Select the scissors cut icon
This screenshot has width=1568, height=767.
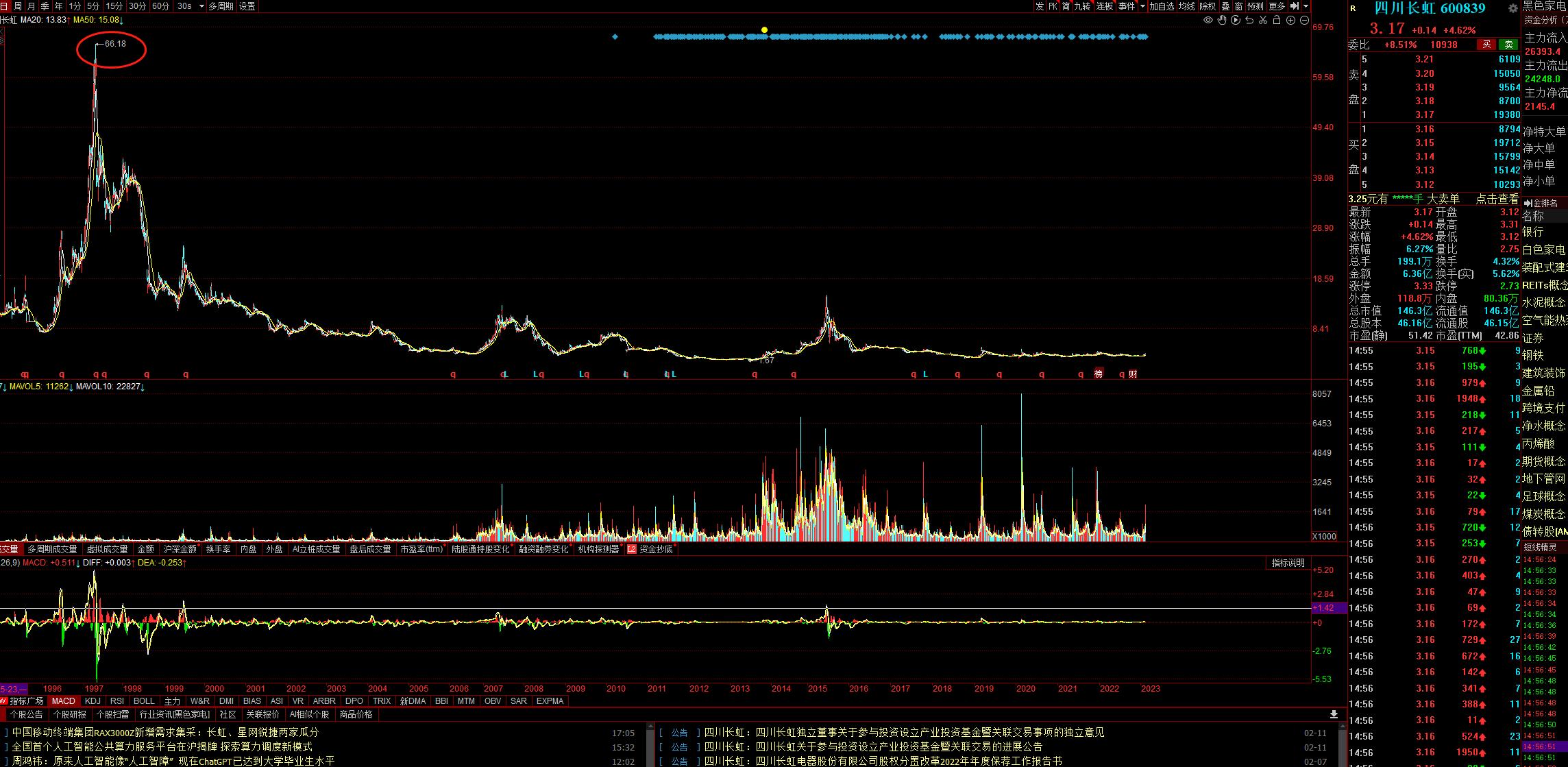tap(1262, 21)
